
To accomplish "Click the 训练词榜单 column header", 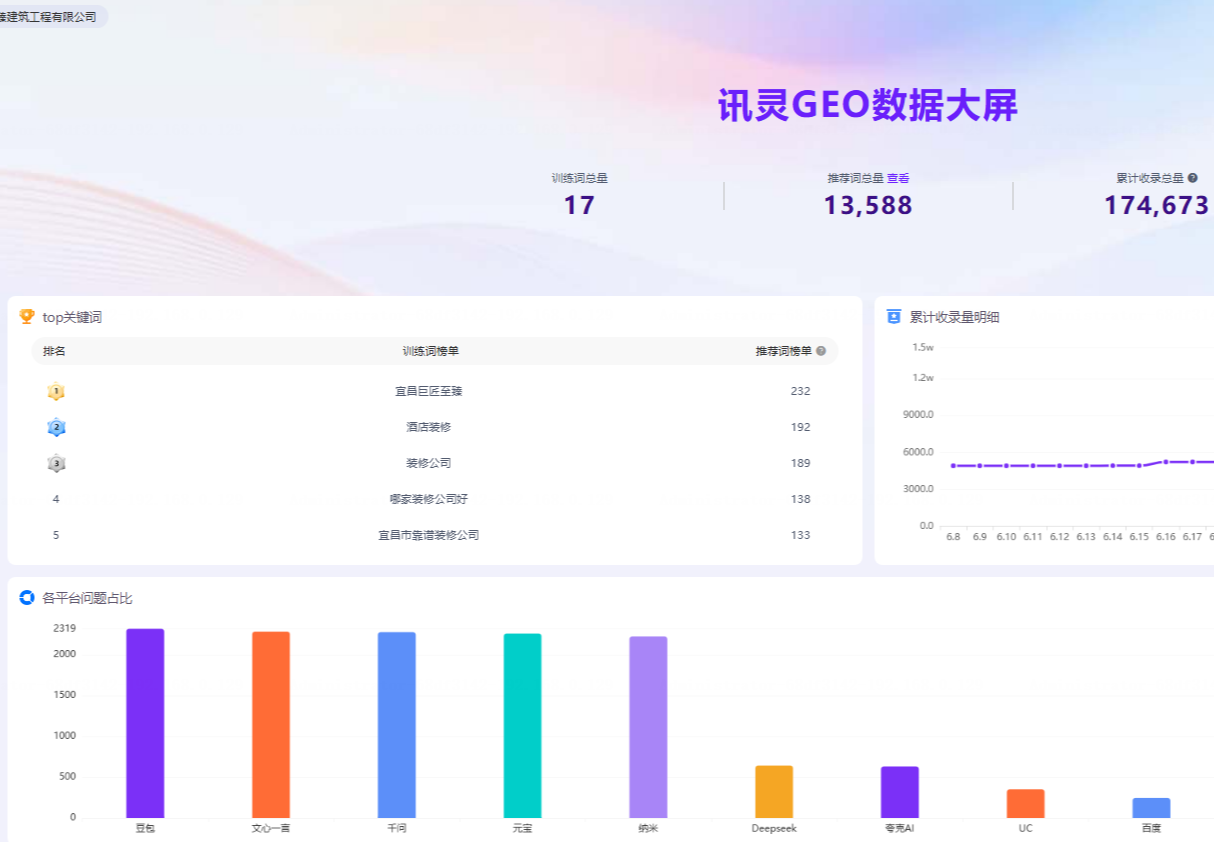I will point(431,351).
